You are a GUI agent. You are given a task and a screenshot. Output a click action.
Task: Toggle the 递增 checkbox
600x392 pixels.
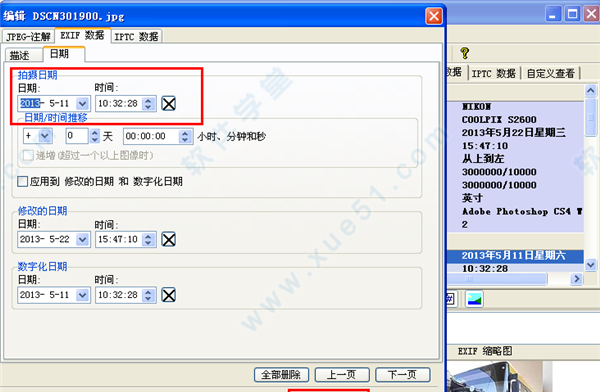(x=28, y=155)
